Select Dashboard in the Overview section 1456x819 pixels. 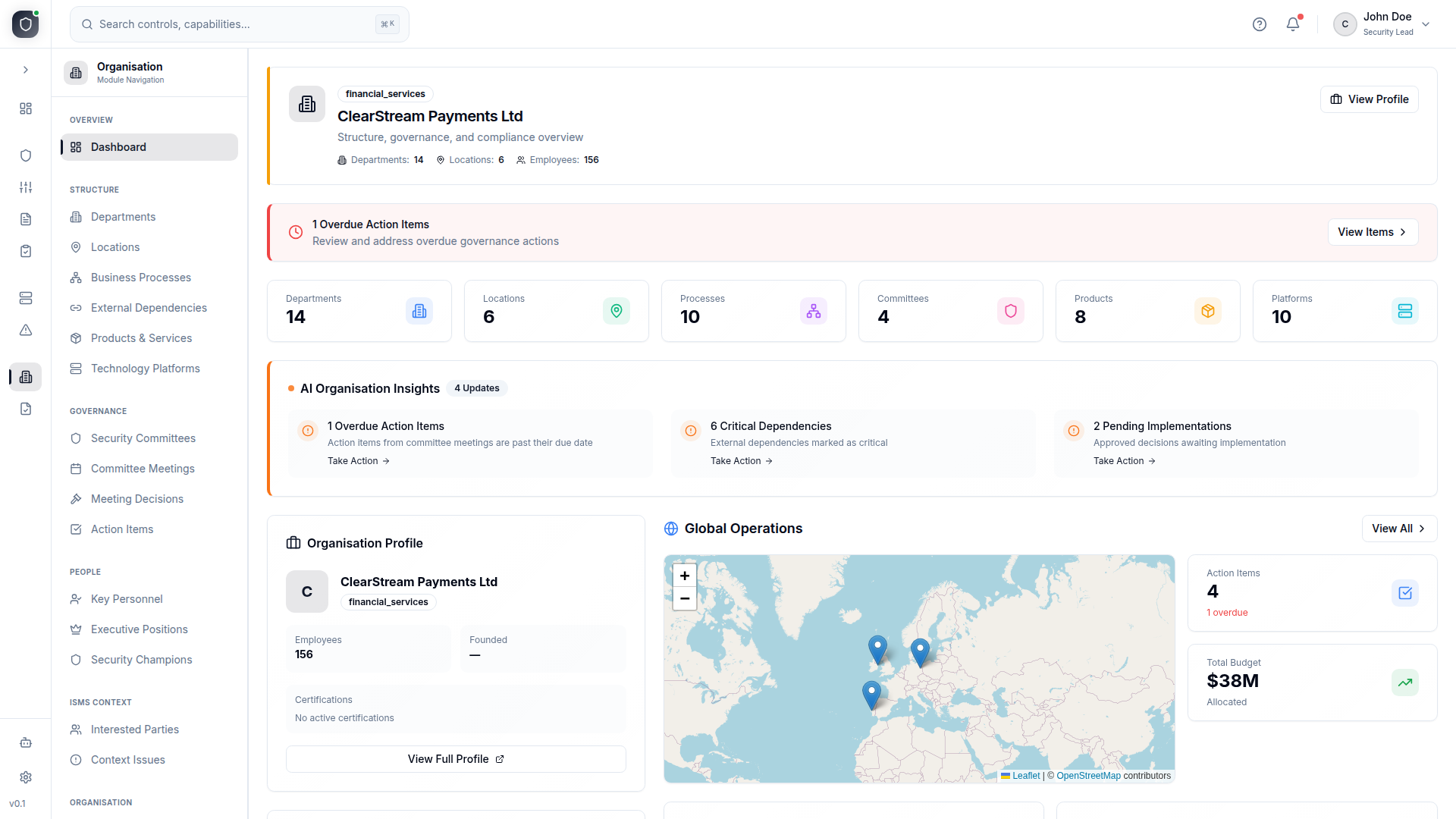118,146
